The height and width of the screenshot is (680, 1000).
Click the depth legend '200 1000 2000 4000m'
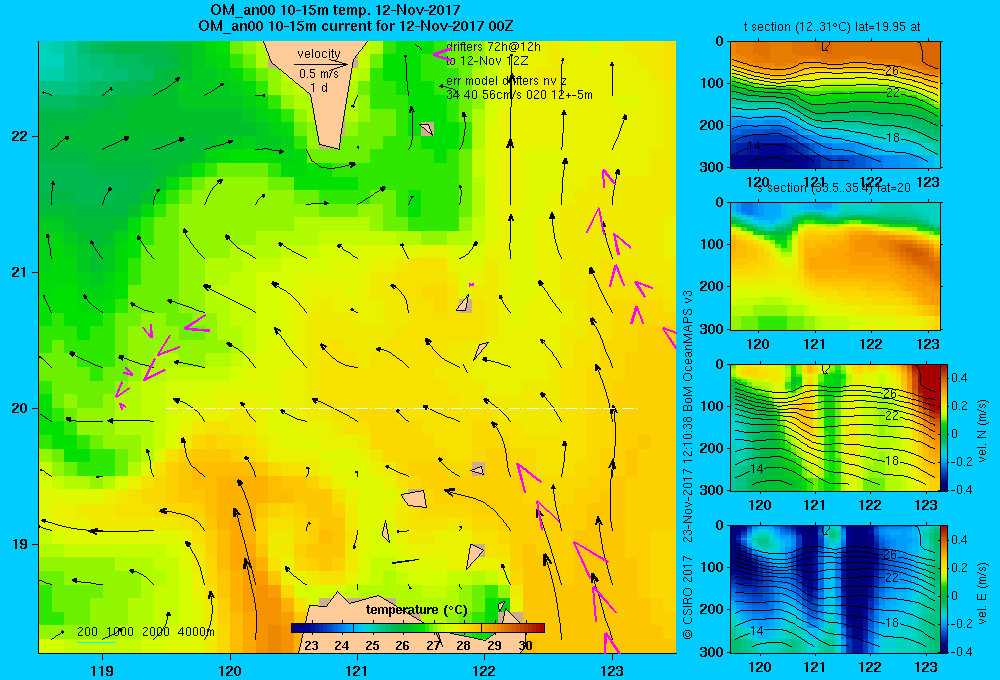point(145,632)
